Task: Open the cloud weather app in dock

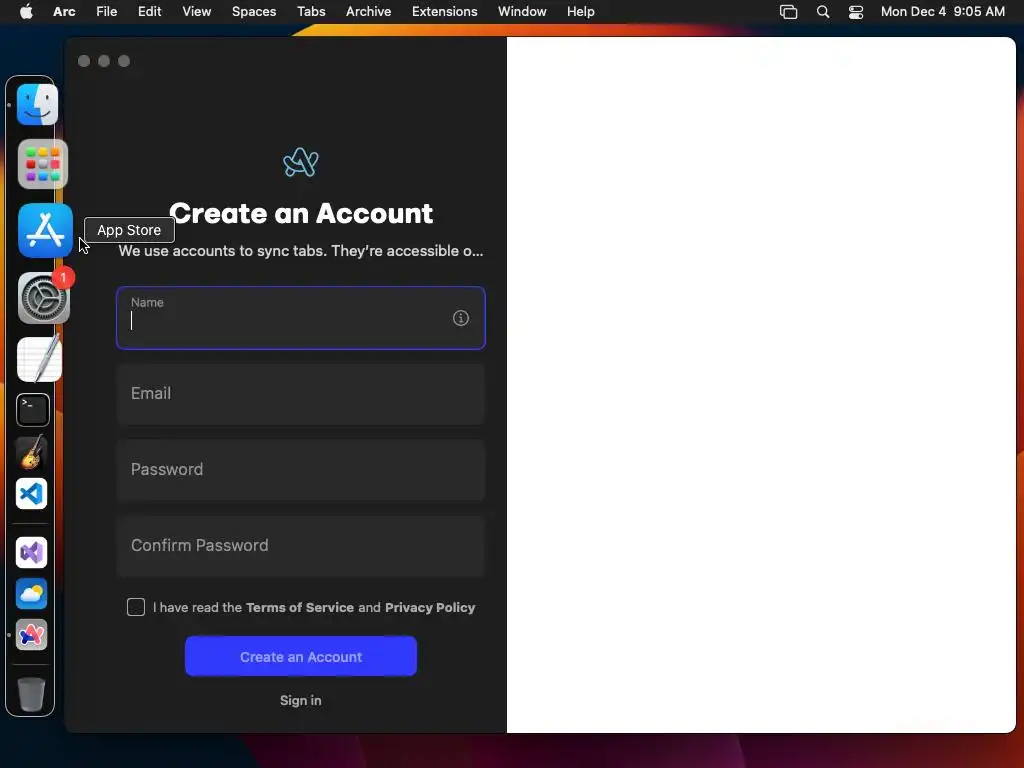Action: [31, 594]
